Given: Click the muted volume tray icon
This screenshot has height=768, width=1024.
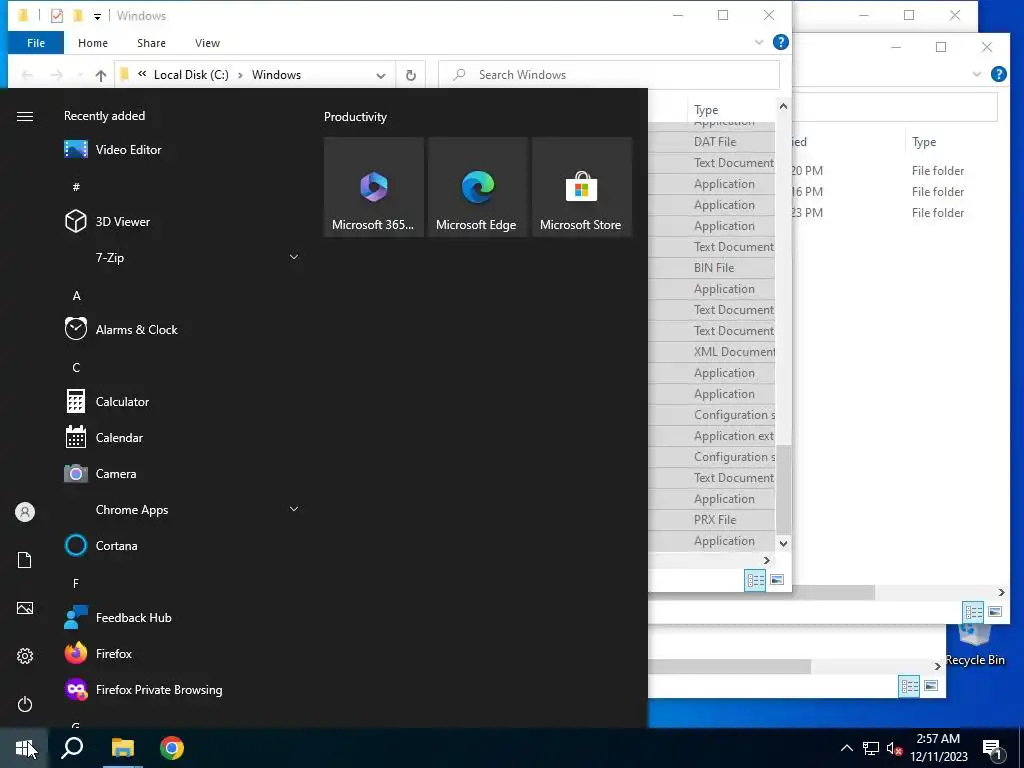Looking at the screenshot, I should (894, 748).
